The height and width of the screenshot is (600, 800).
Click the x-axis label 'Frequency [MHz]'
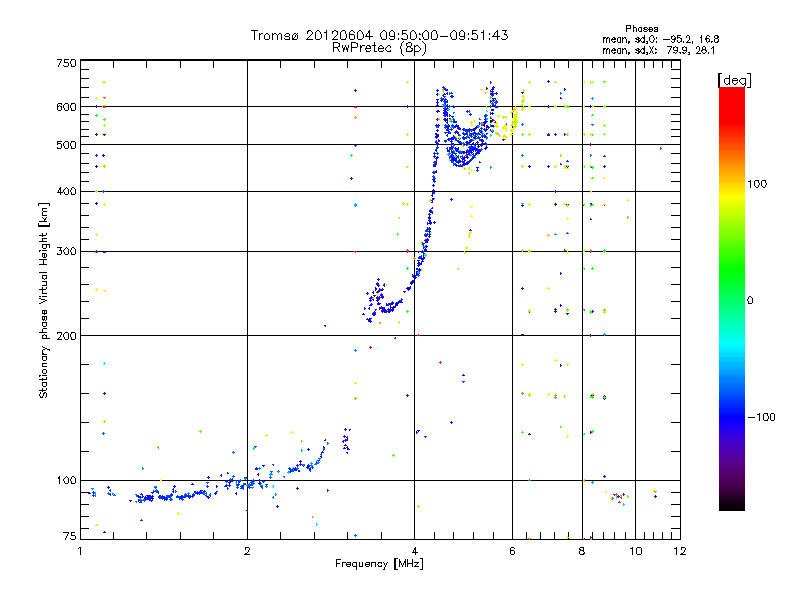point(379,564)
